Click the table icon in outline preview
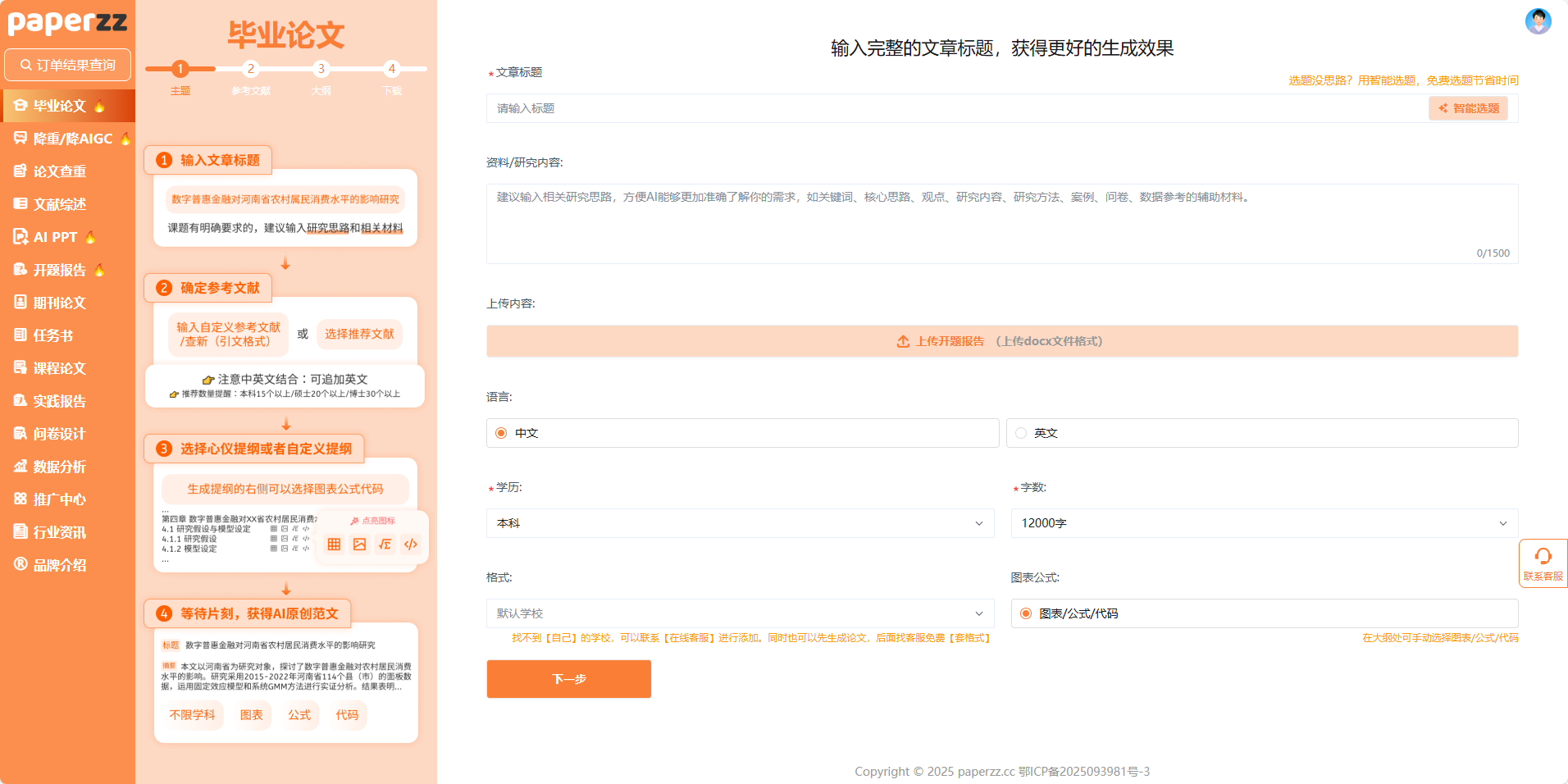1568x784 pixels. (334, 545)
